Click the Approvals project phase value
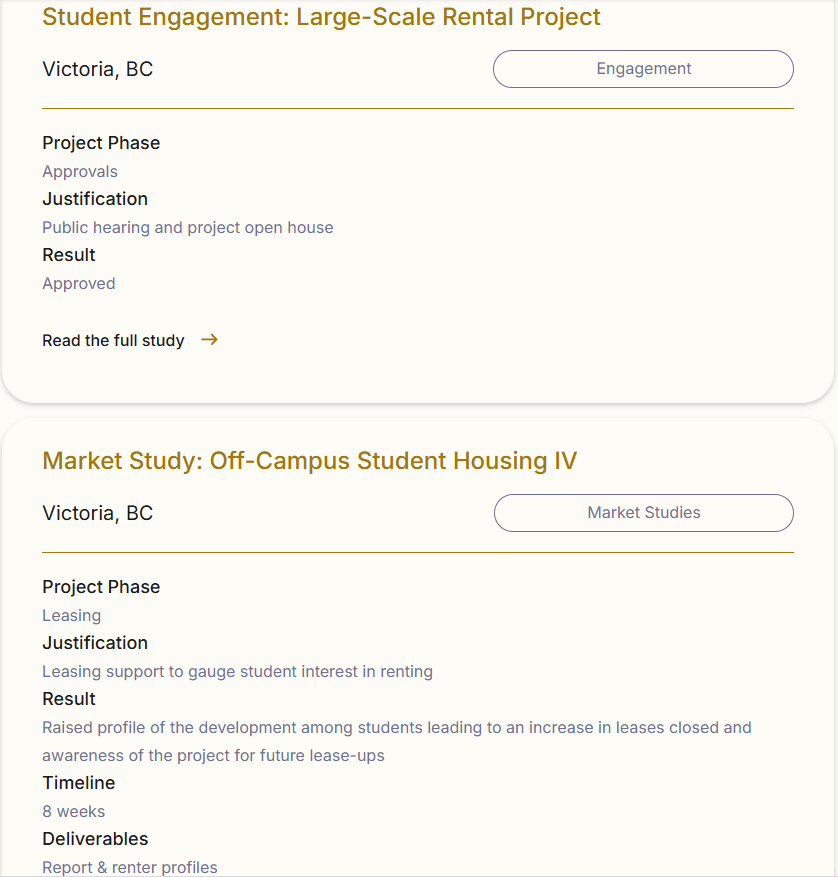 tap(80, 172)
